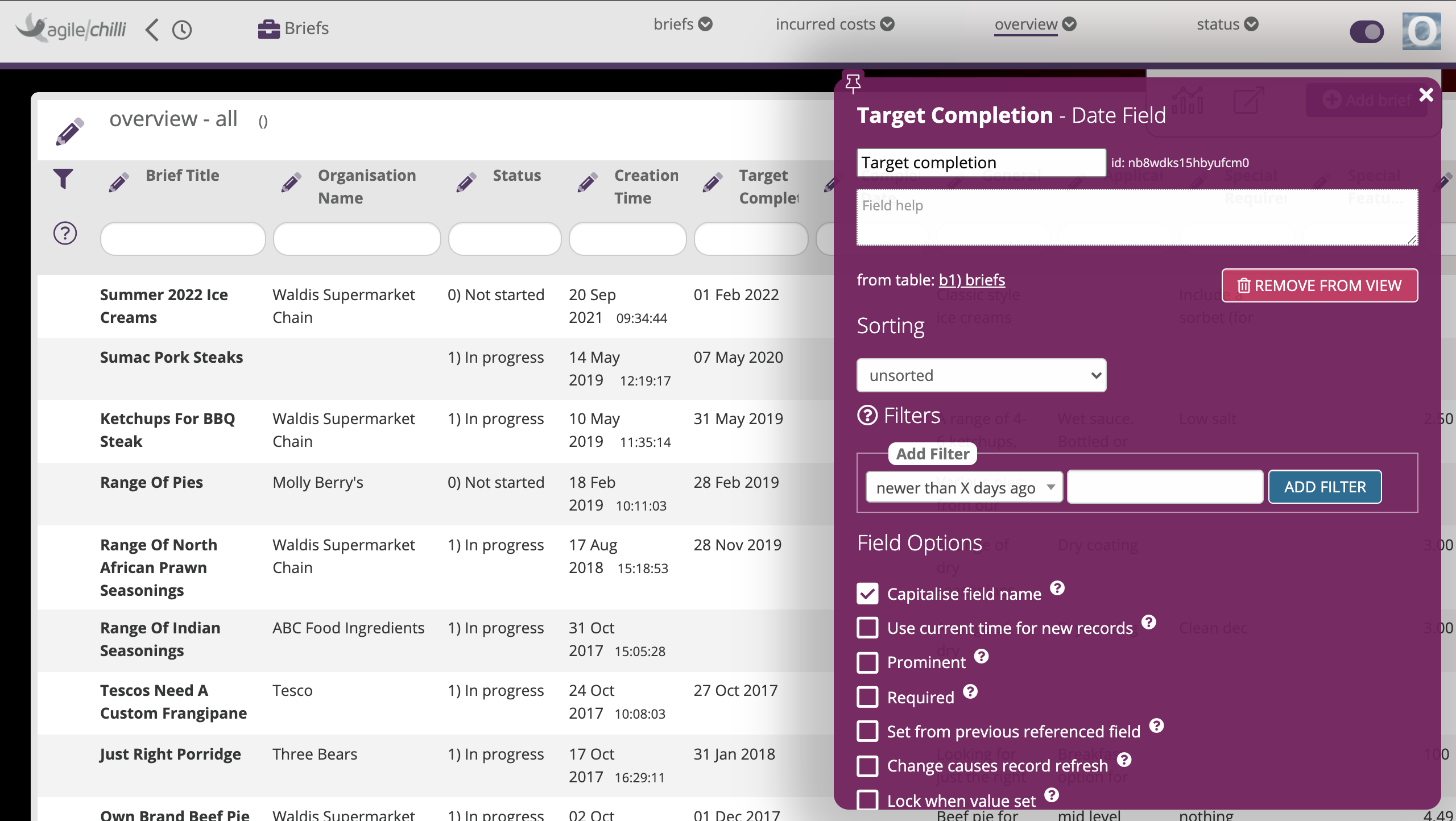Expand the newer than X days ago dropdown
Image resolution: width=1456 pixels, height=821 pixels.
click(964, 487)
